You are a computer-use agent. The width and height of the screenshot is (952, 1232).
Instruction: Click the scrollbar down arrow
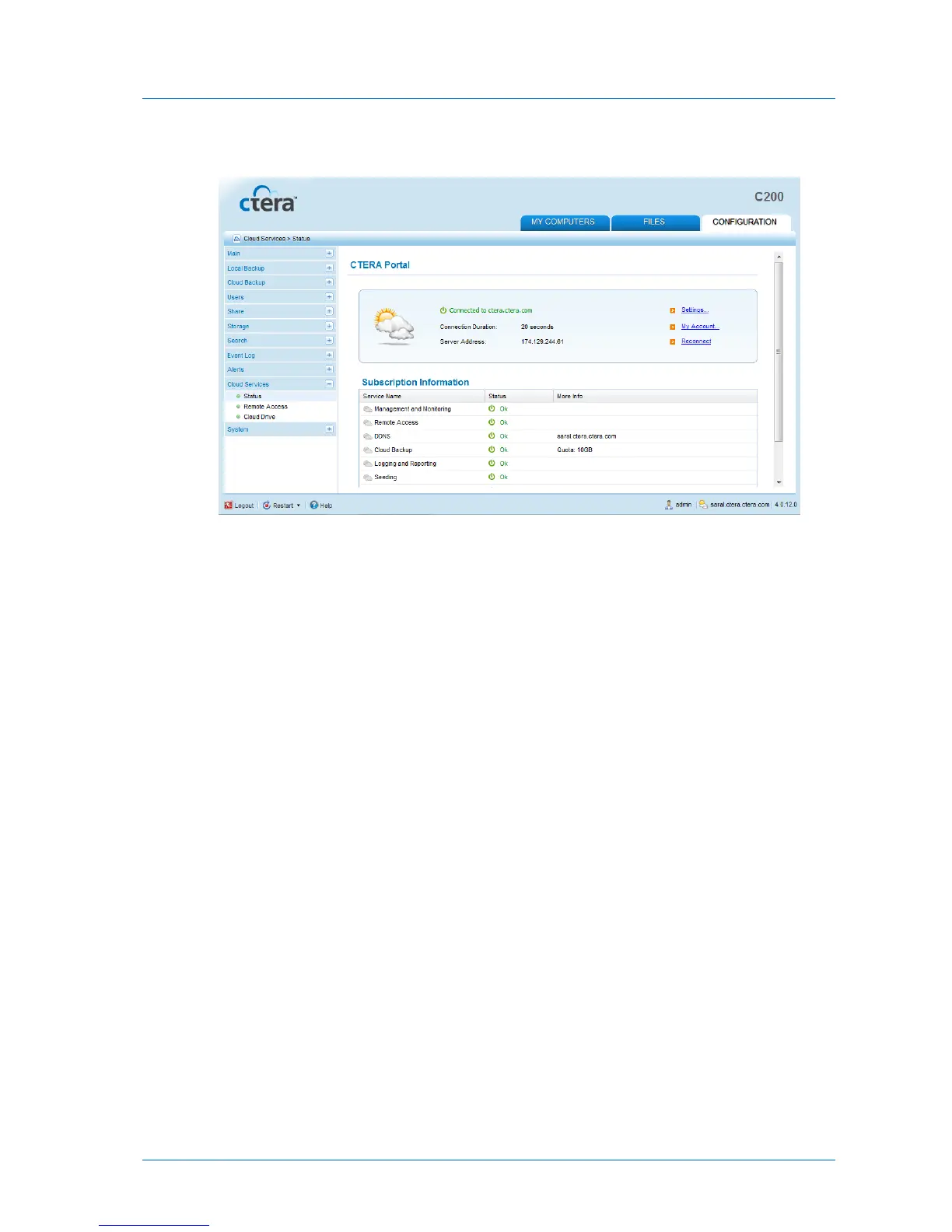tap(779, 482)
